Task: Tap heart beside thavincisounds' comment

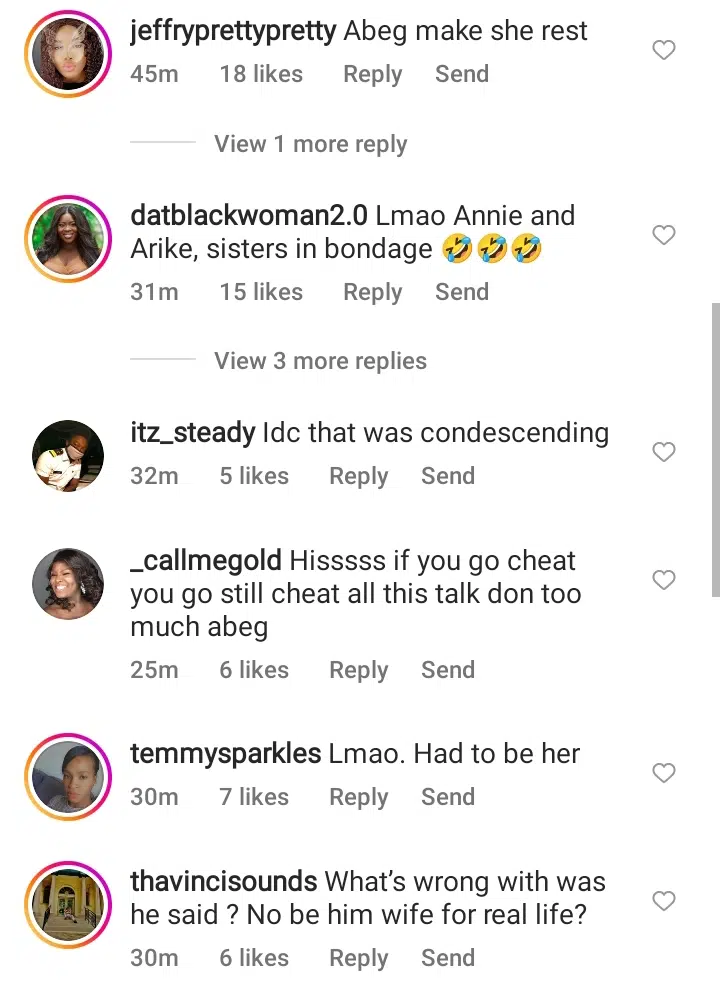Action: (664, 902)
